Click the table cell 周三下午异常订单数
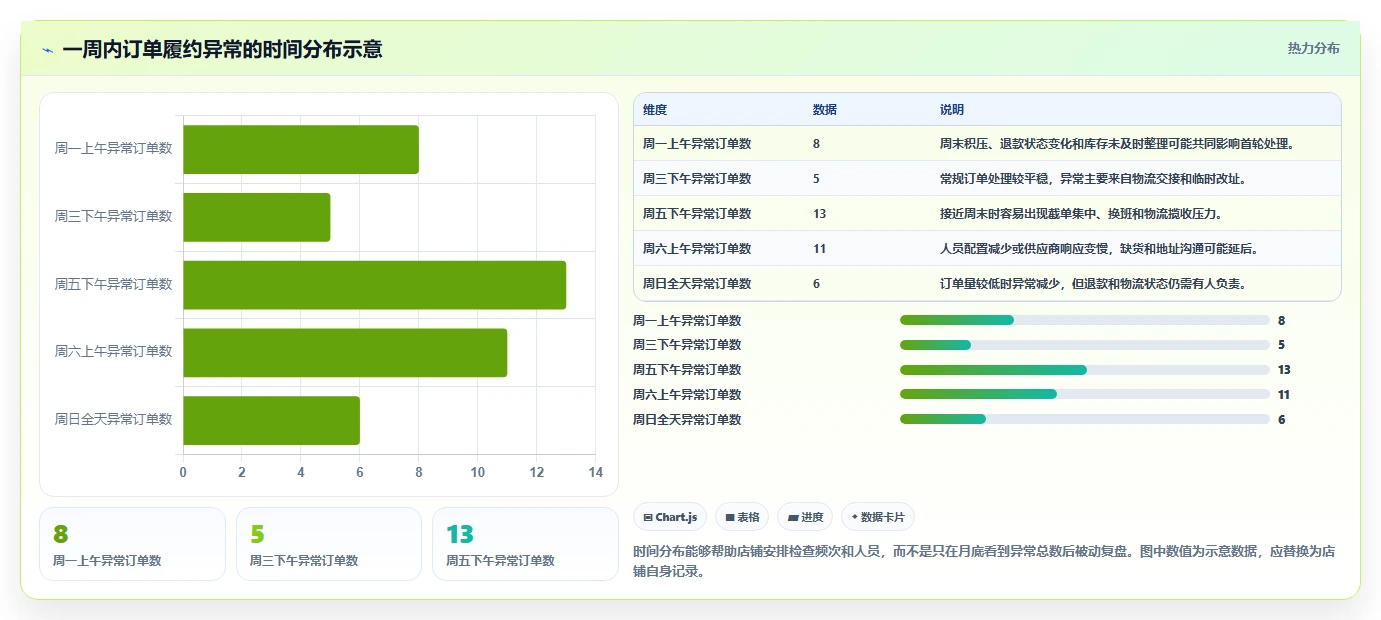 [697, 179]
